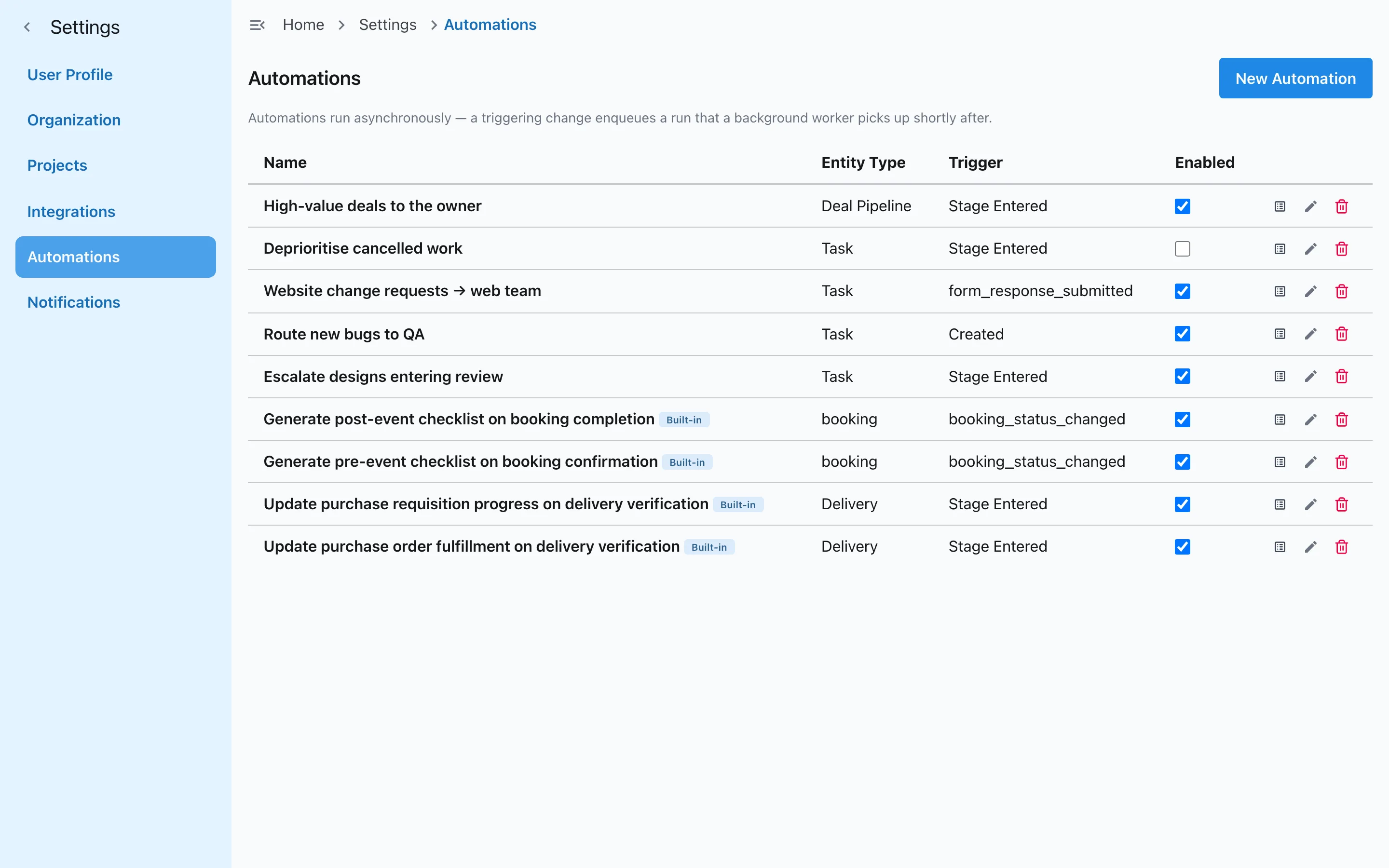The image size is (1389, 868).
Task: Click the Automations breadcrumb
Action: pyautogui.click(x=490, y=25)
